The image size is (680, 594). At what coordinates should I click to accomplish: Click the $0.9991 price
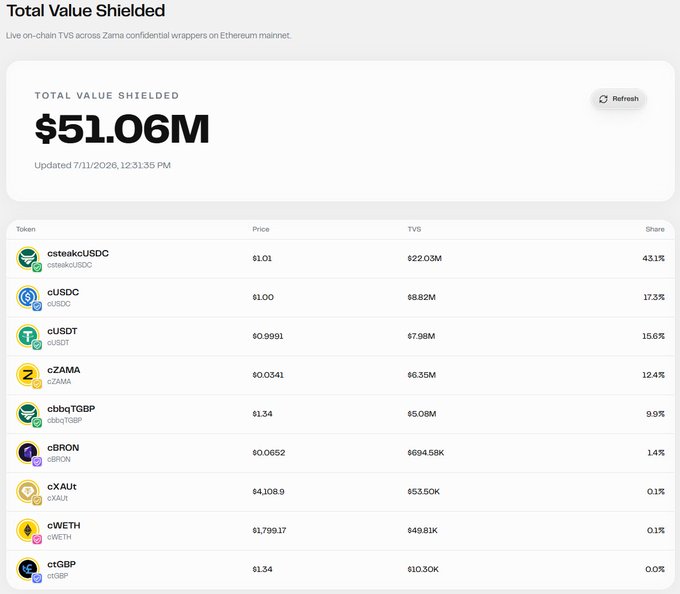[268, 336]
